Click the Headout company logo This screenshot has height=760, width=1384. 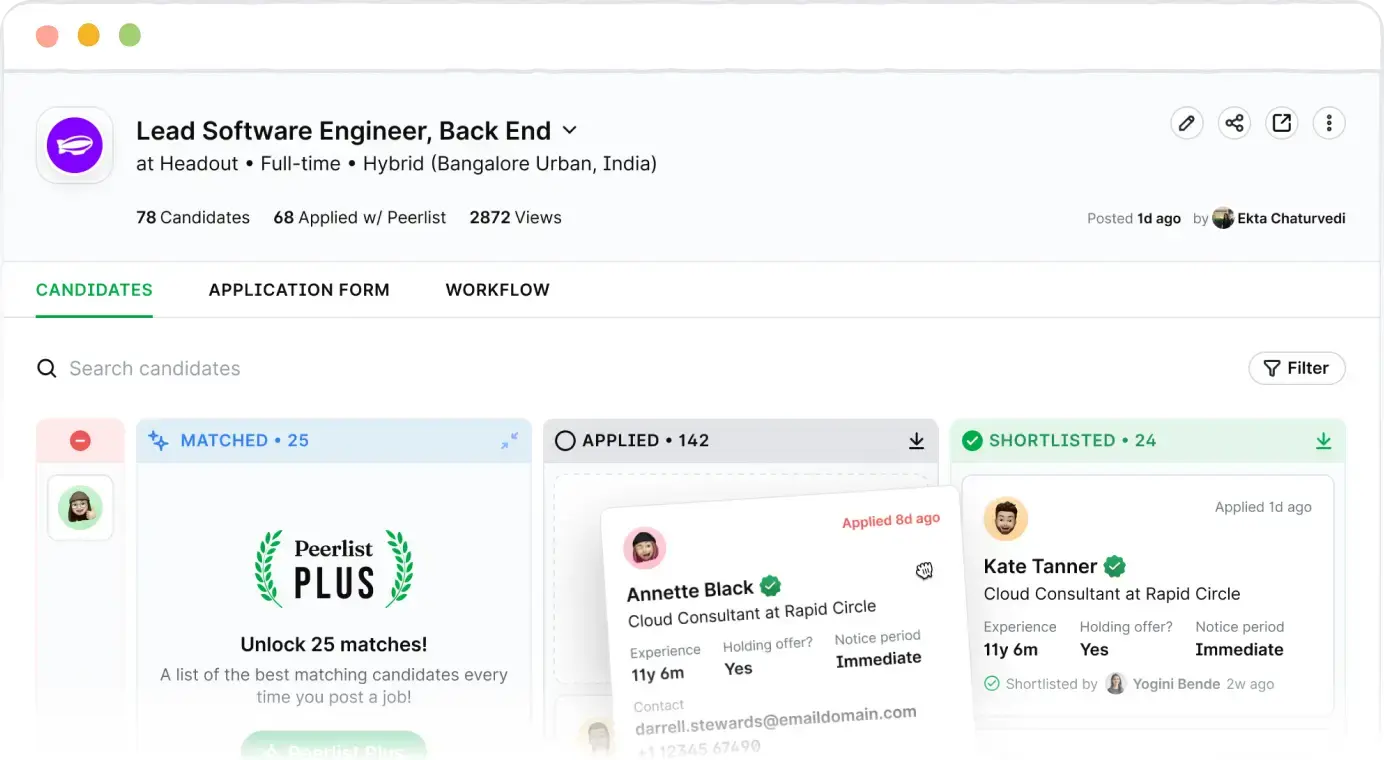pyautogui.click(x=74, y=146)
